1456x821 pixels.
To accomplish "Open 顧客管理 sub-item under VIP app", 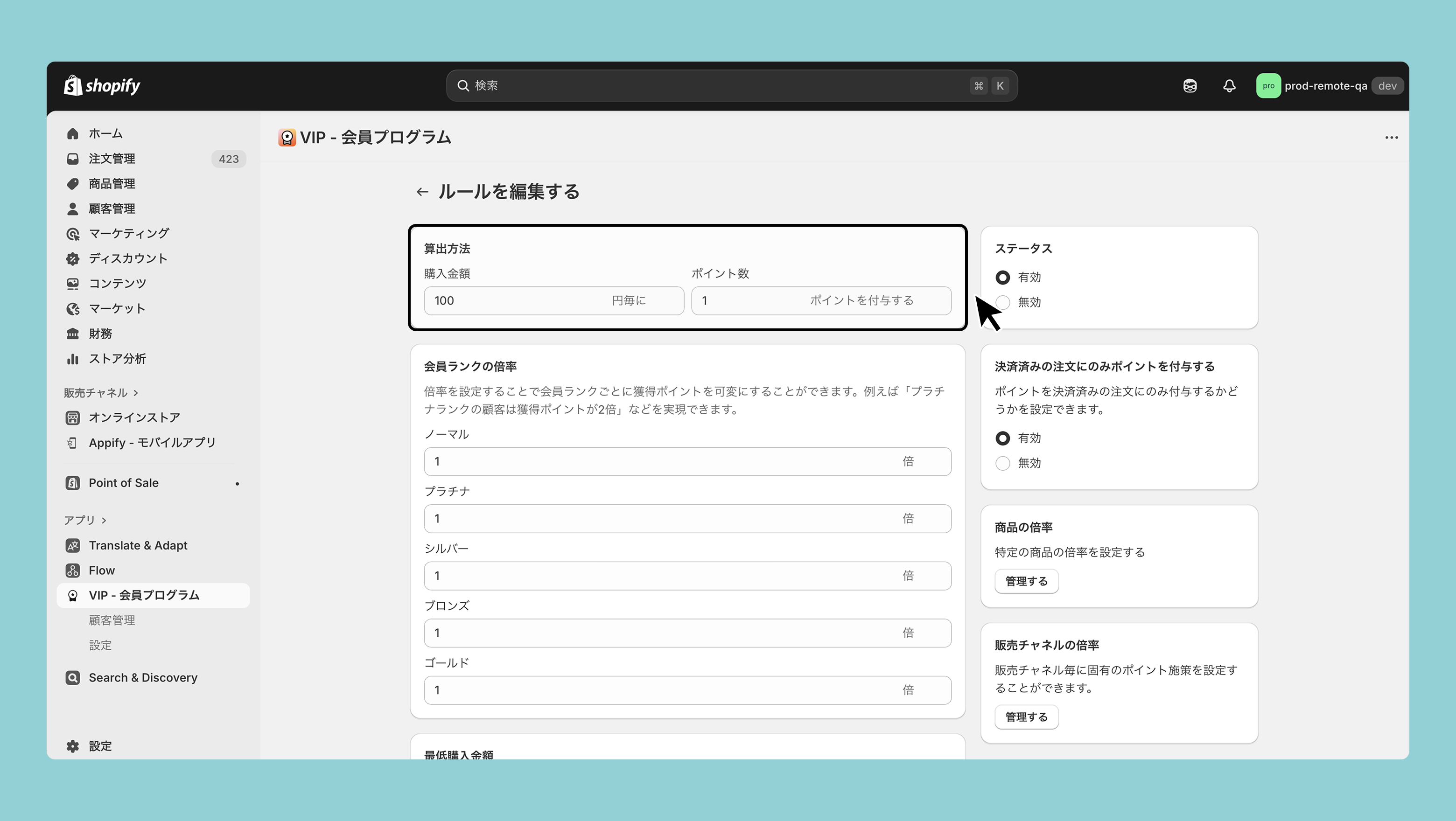I will [x=112, y=620].
